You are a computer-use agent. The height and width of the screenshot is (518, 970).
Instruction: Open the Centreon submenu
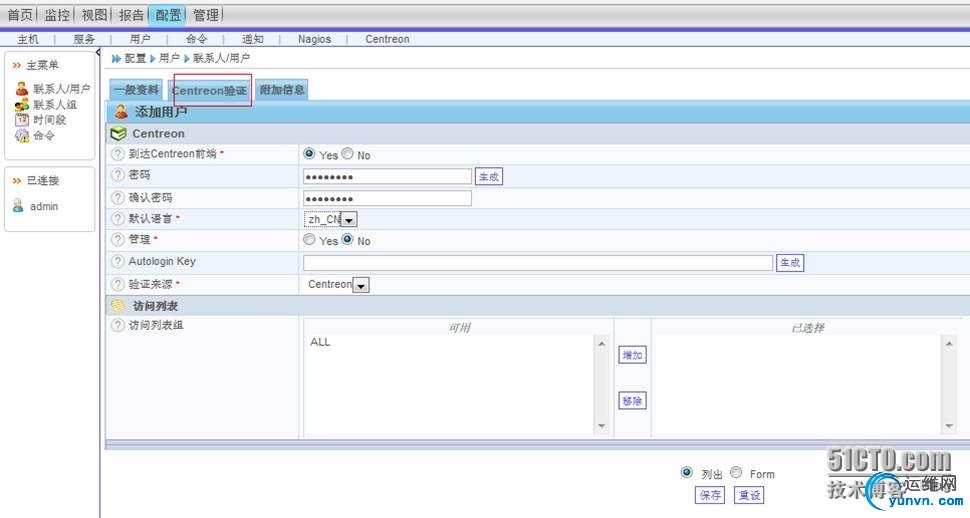(x=387, y=39)
